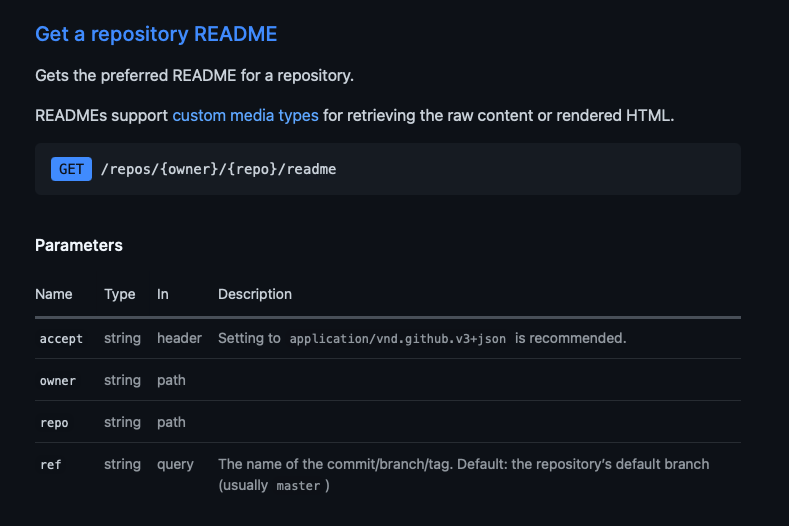
Task: Select the repo parameter name
Action: coord(54,423)
